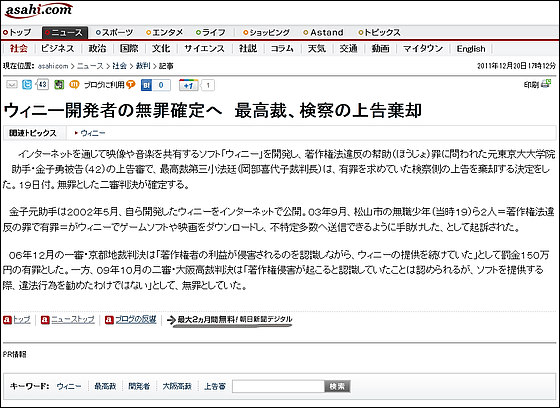Screen dimensions: 560x408
Task: Click the ブログの反響 footer link
Action: (x=136, y=319)
